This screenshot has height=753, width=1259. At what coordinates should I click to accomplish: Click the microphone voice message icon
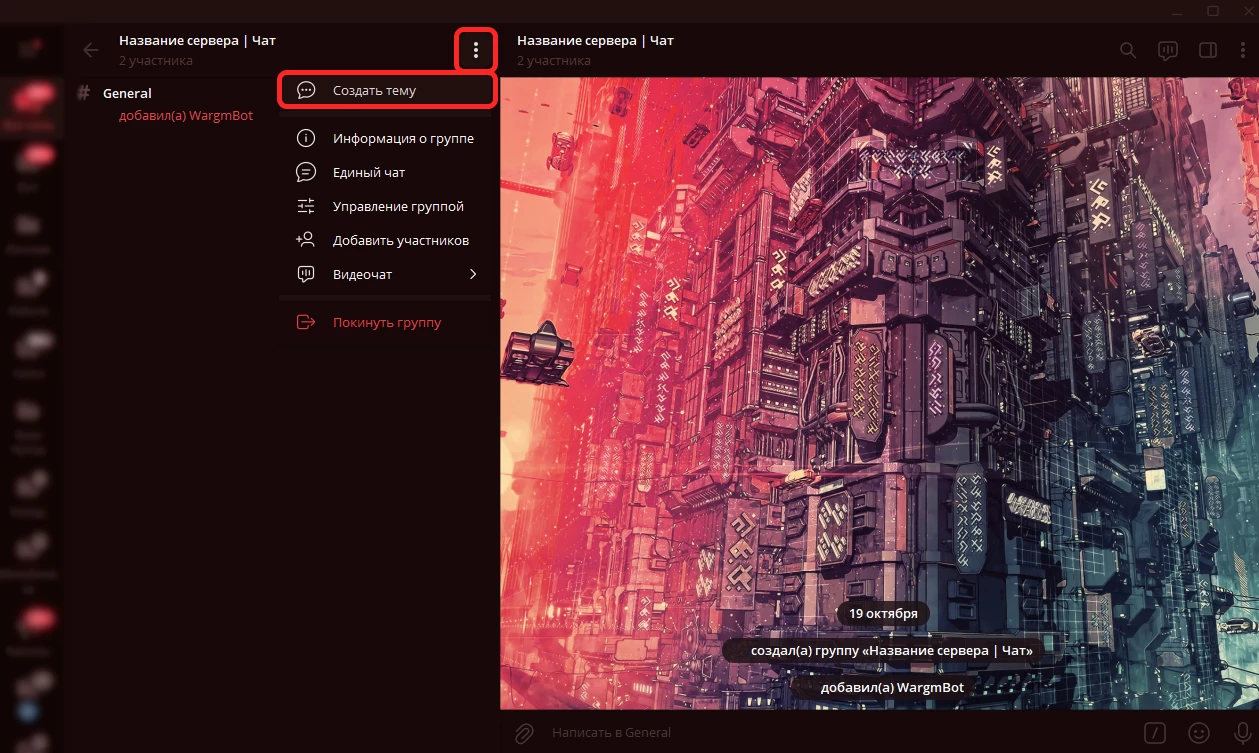[x=1240, y=732]
